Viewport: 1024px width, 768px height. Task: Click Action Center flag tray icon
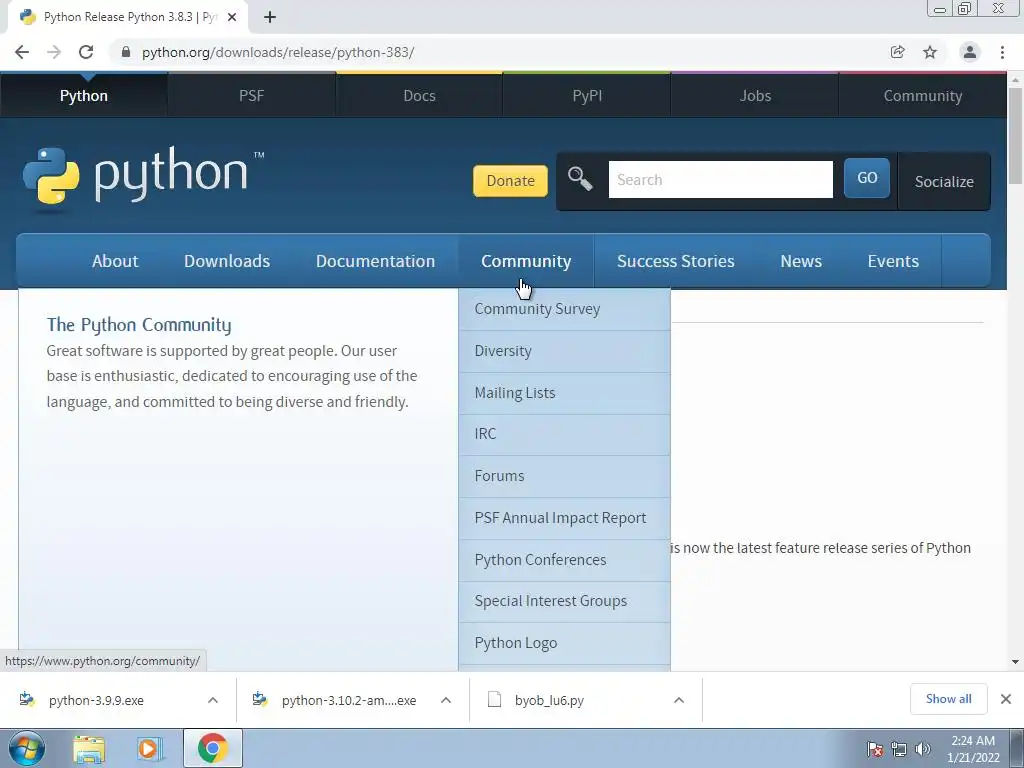click(x=875, y=749)
